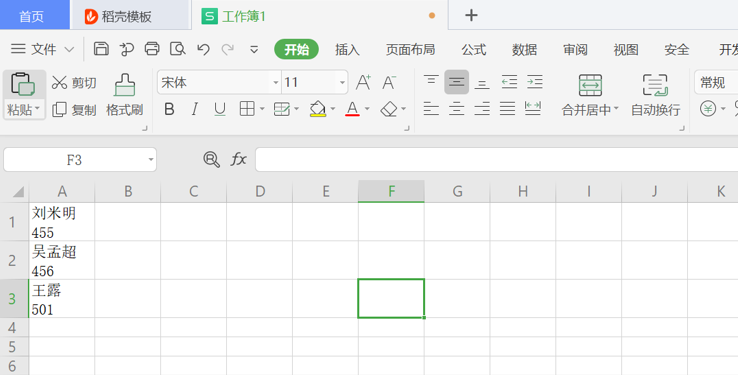Switch to the 插入 ribbon tab
The height and width of the screenshot is (375, 738).
point(347,49)
